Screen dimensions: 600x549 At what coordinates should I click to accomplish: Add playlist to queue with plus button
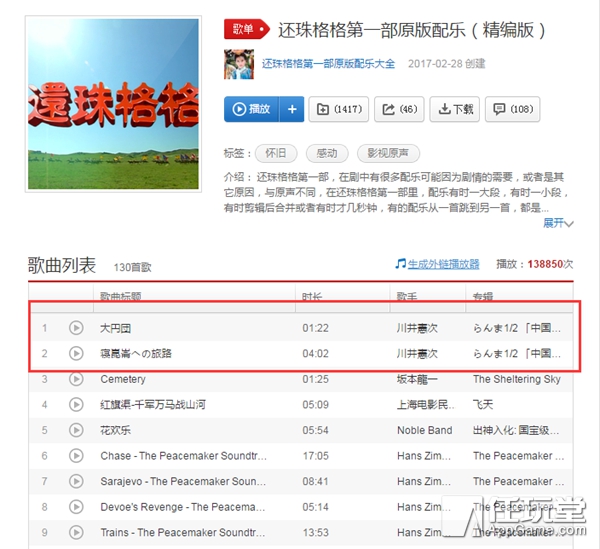tap(292, 109)
